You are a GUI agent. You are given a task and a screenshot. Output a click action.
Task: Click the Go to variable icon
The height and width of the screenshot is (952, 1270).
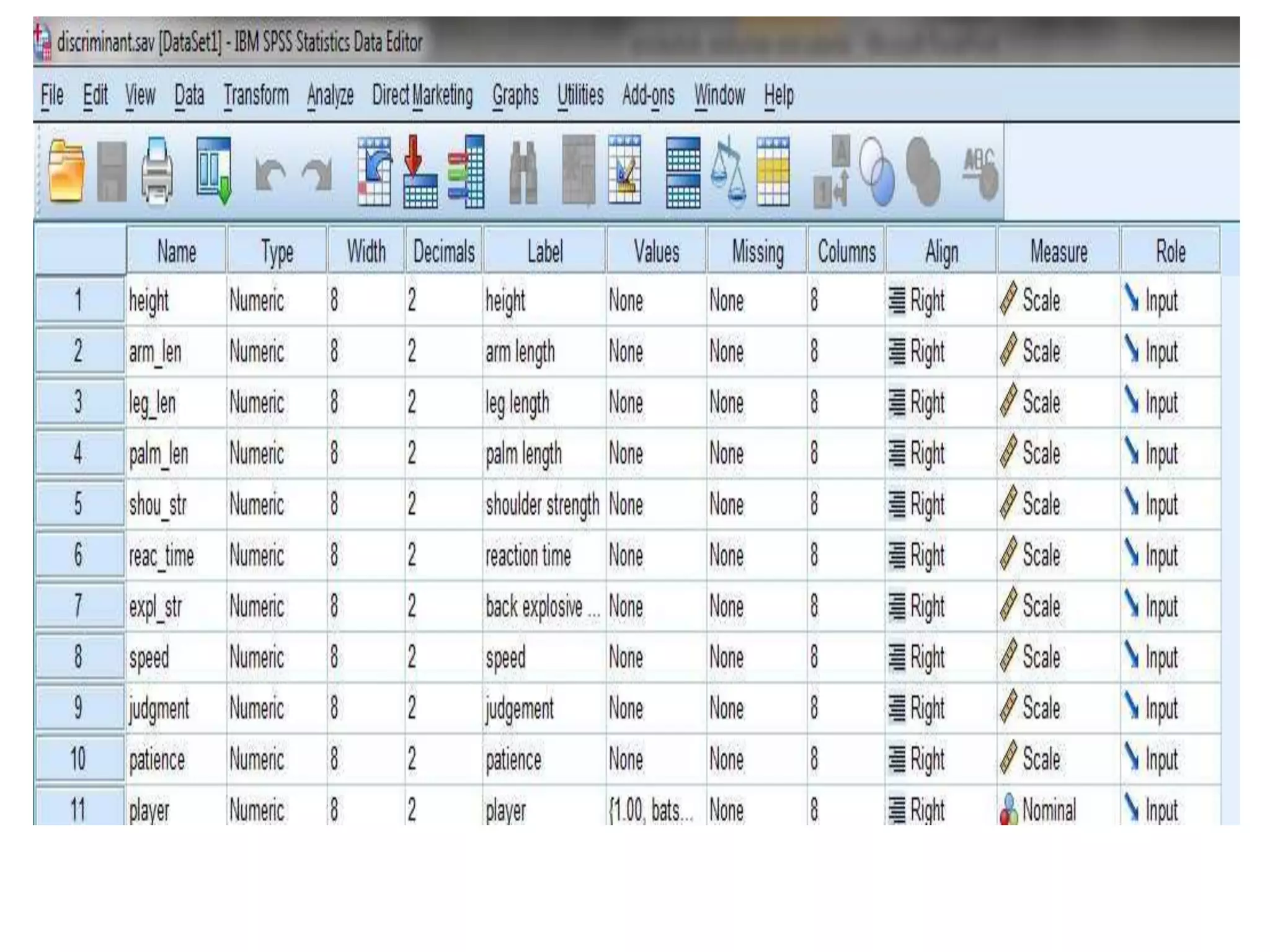[x=420, y=172]
